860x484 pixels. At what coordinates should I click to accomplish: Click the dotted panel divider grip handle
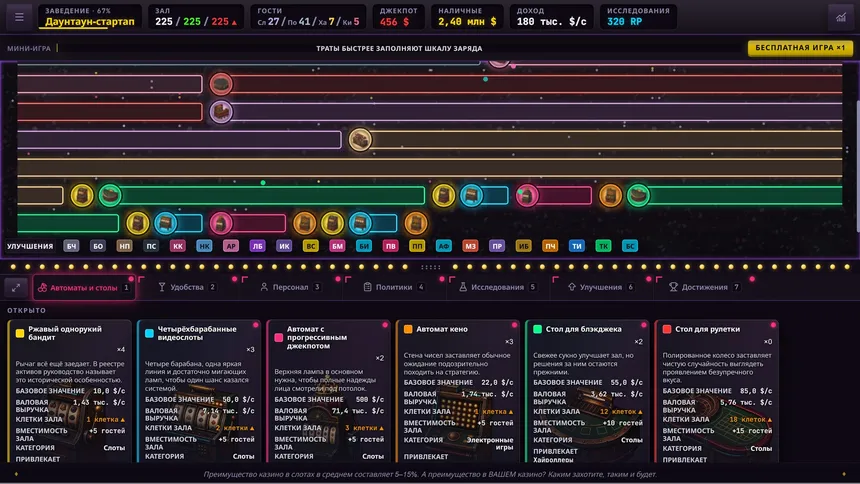pos(431,267)
